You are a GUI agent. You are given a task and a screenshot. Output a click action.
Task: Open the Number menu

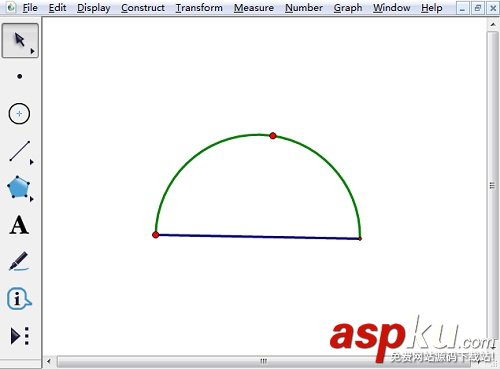(x=304, y=8)
